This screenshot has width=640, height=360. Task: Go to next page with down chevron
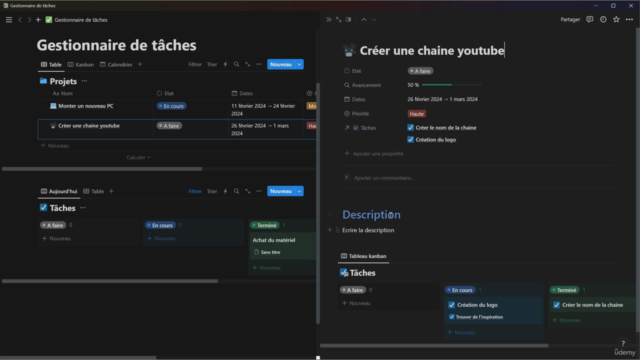pos(373,19)
